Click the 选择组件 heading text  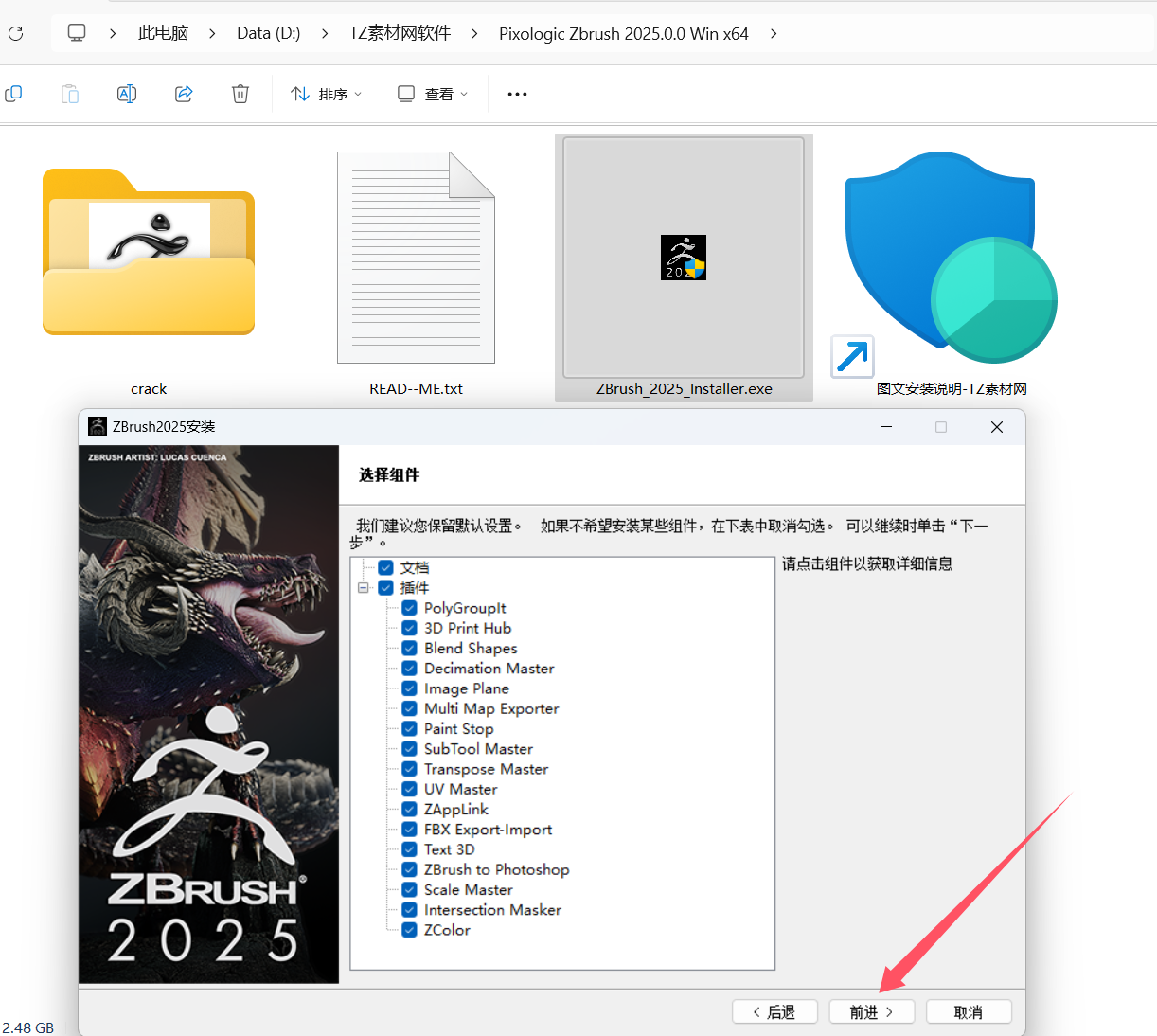[x=389, y=474]
